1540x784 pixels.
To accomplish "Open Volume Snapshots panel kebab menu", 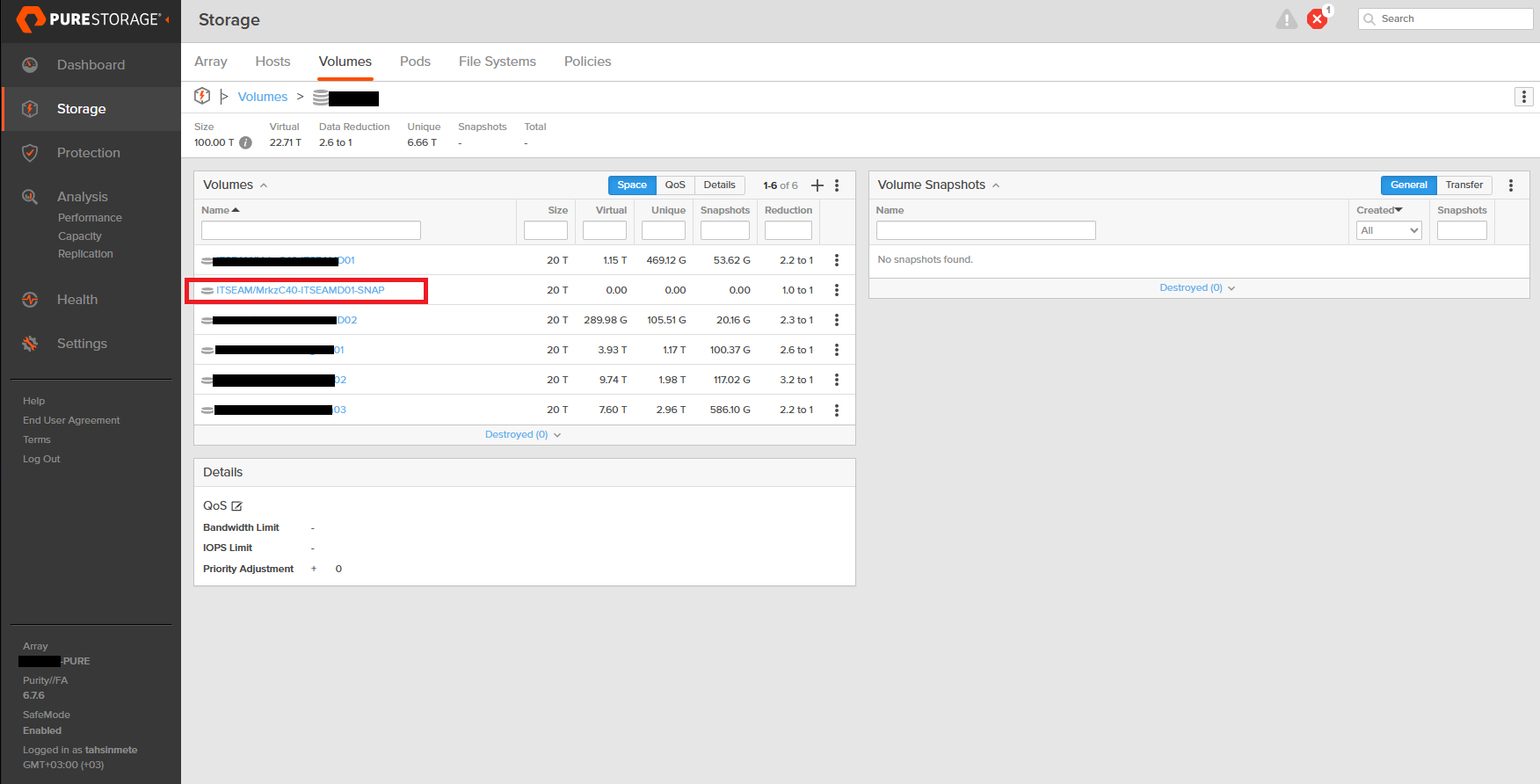I will [x=1511, y=185].
